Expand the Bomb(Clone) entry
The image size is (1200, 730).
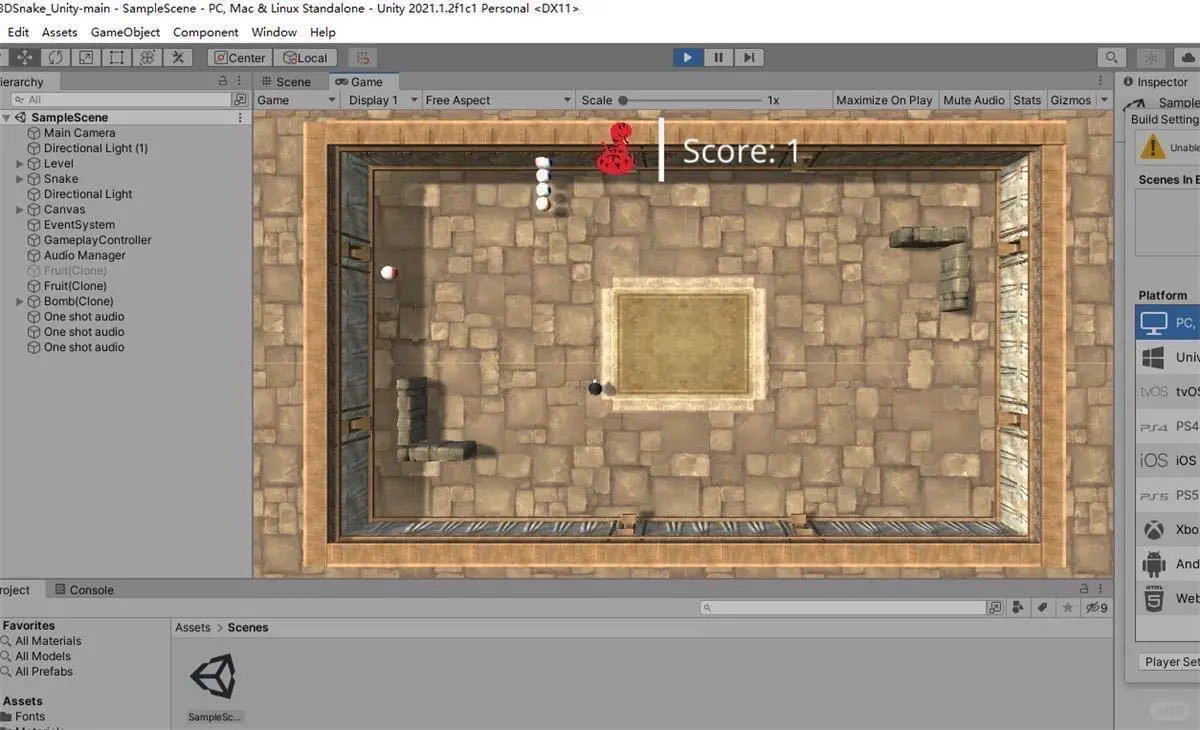[x=18, y=301]
